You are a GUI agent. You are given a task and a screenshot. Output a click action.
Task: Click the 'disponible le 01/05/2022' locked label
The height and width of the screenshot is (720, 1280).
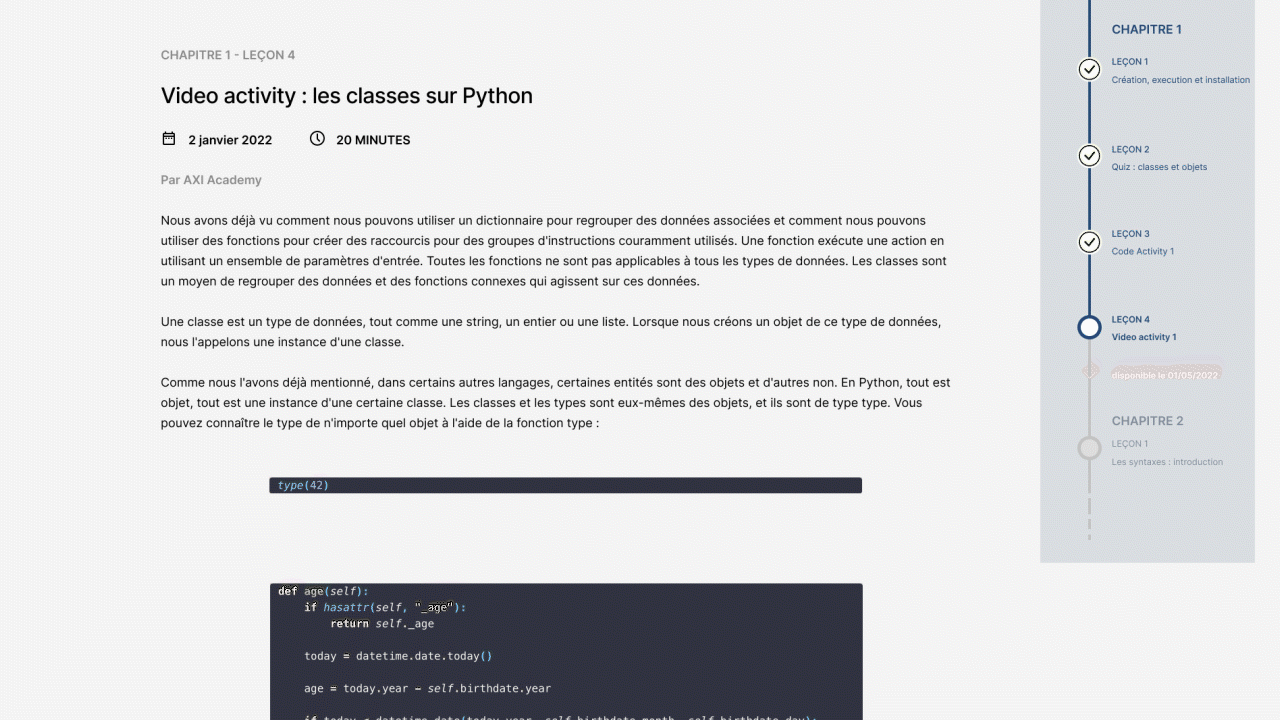(1165, 374)
